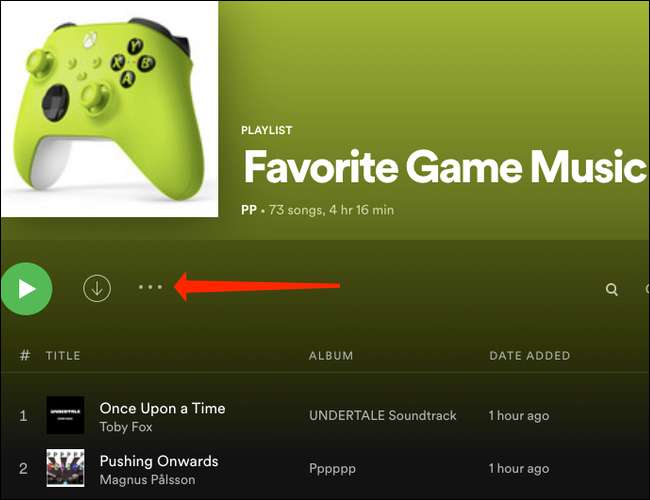The image size is (650, 500).
Task: Open the PP user profile link
Action: (x=249, y=210)
